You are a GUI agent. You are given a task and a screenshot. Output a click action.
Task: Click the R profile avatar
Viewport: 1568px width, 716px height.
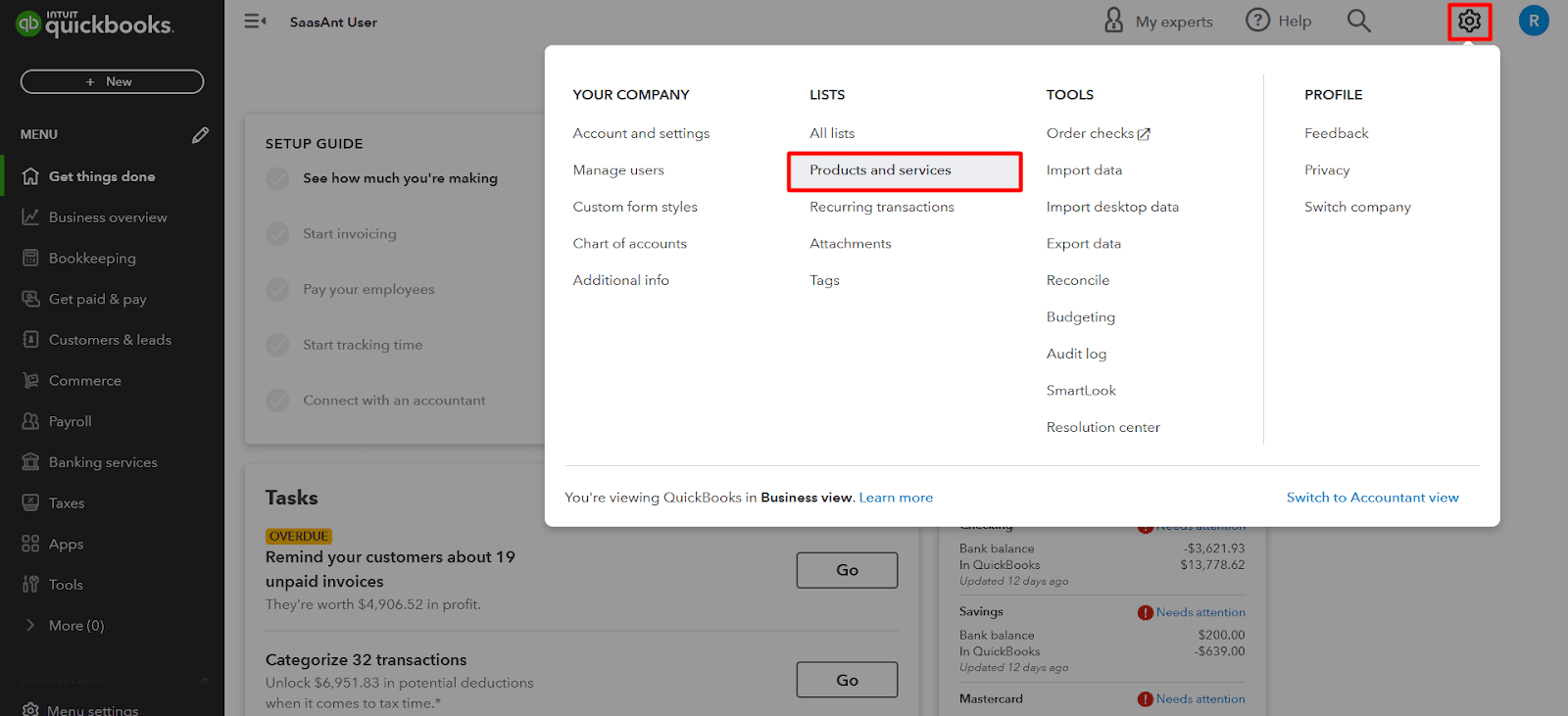(x=1534, y=21)
